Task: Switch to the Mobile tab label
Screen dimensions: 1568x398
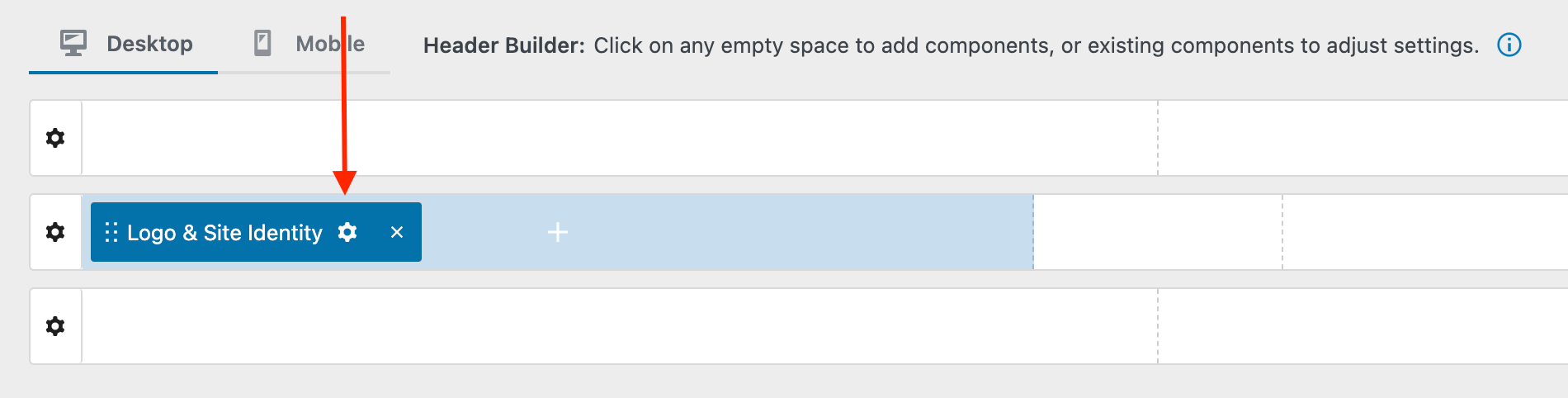Action: click(x=330, y=44)
